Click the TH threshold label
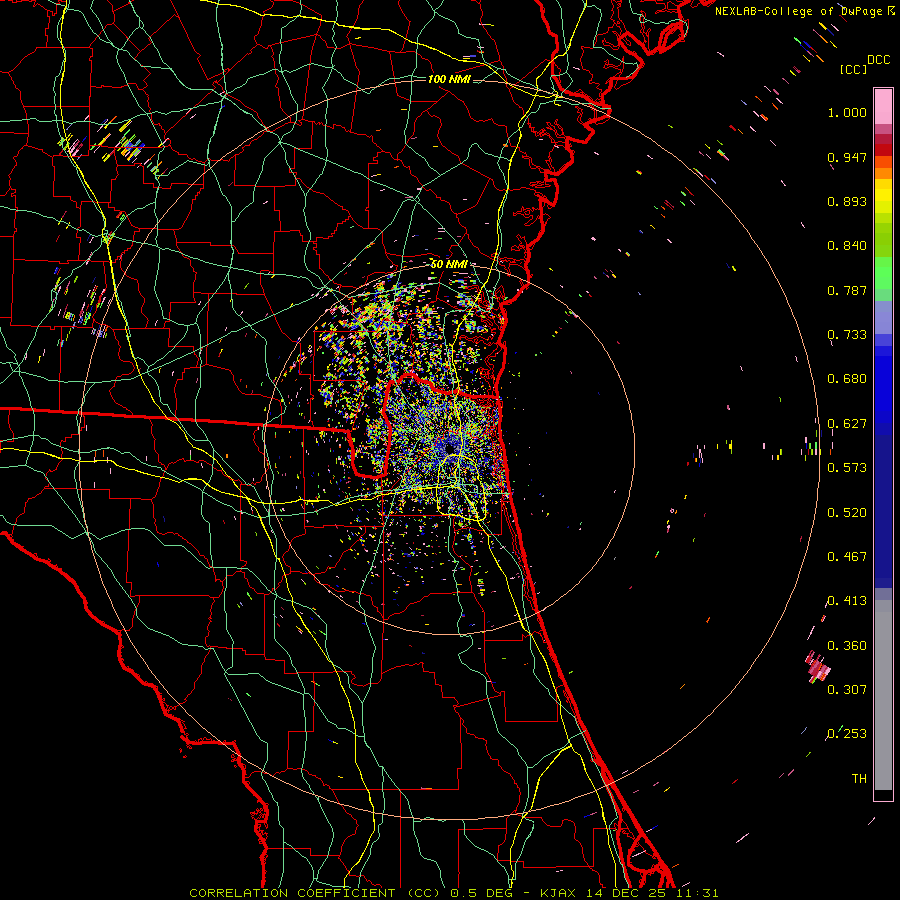 click(859, 779)
